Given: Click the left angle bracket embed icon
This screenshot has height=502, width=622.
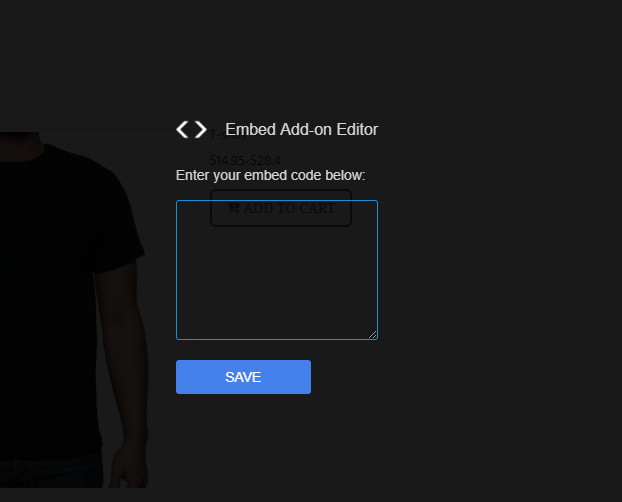Looking at the screenshot, I should click(182, 130).
